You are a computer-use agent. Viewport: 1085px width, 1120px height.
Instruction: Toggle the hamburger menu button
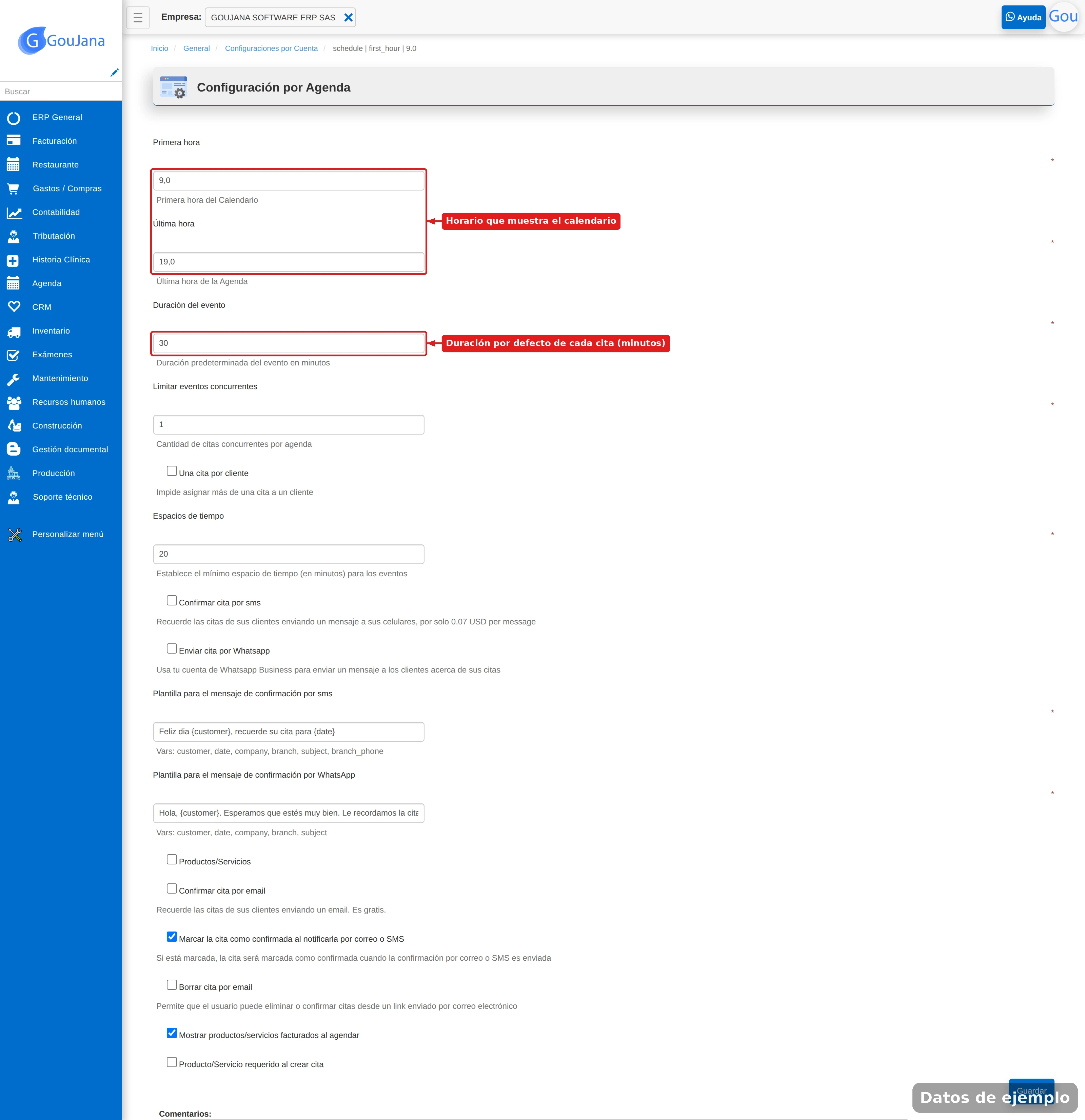pyautogui.click(x=138, y=18)
